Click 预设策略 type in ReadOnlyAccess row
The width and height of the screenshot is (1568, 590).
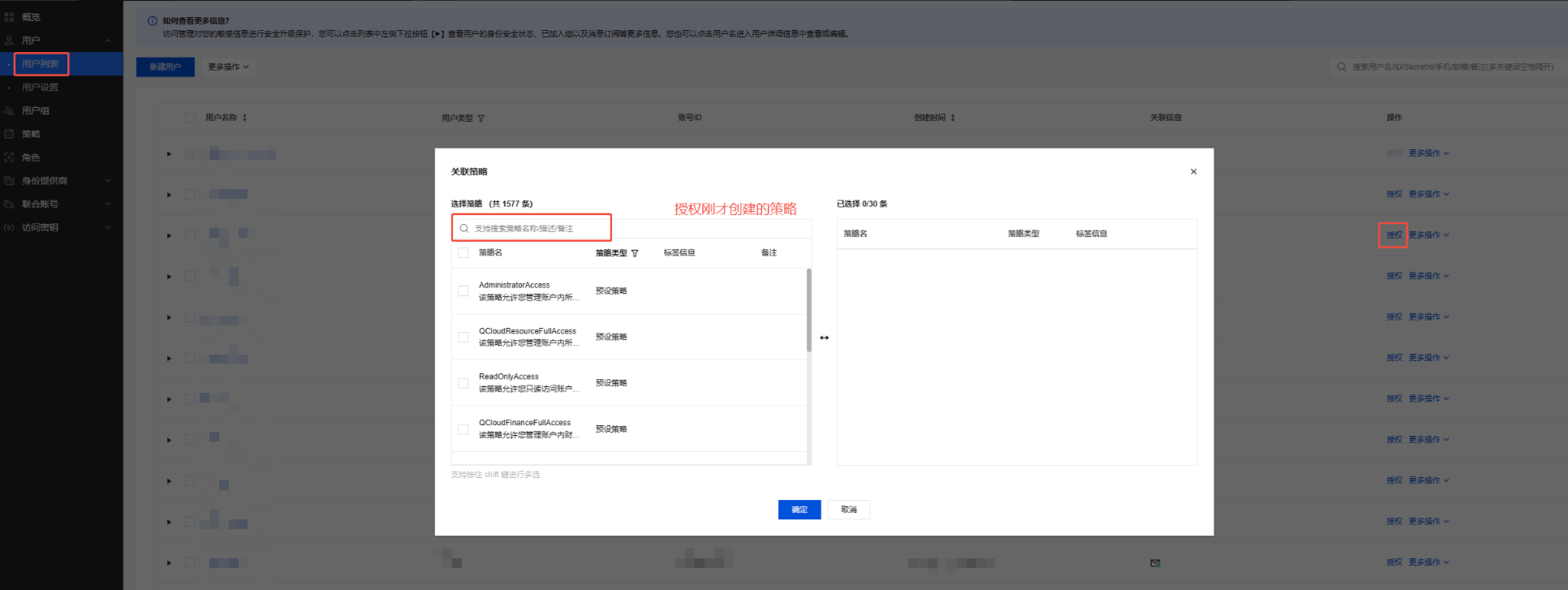(611, 383)
